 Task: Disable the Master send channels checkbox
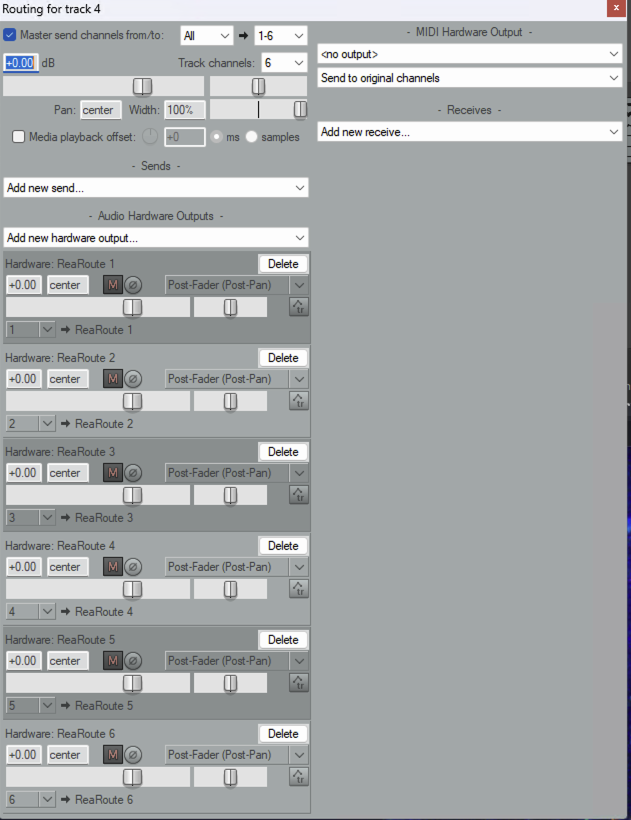[10, 35]
